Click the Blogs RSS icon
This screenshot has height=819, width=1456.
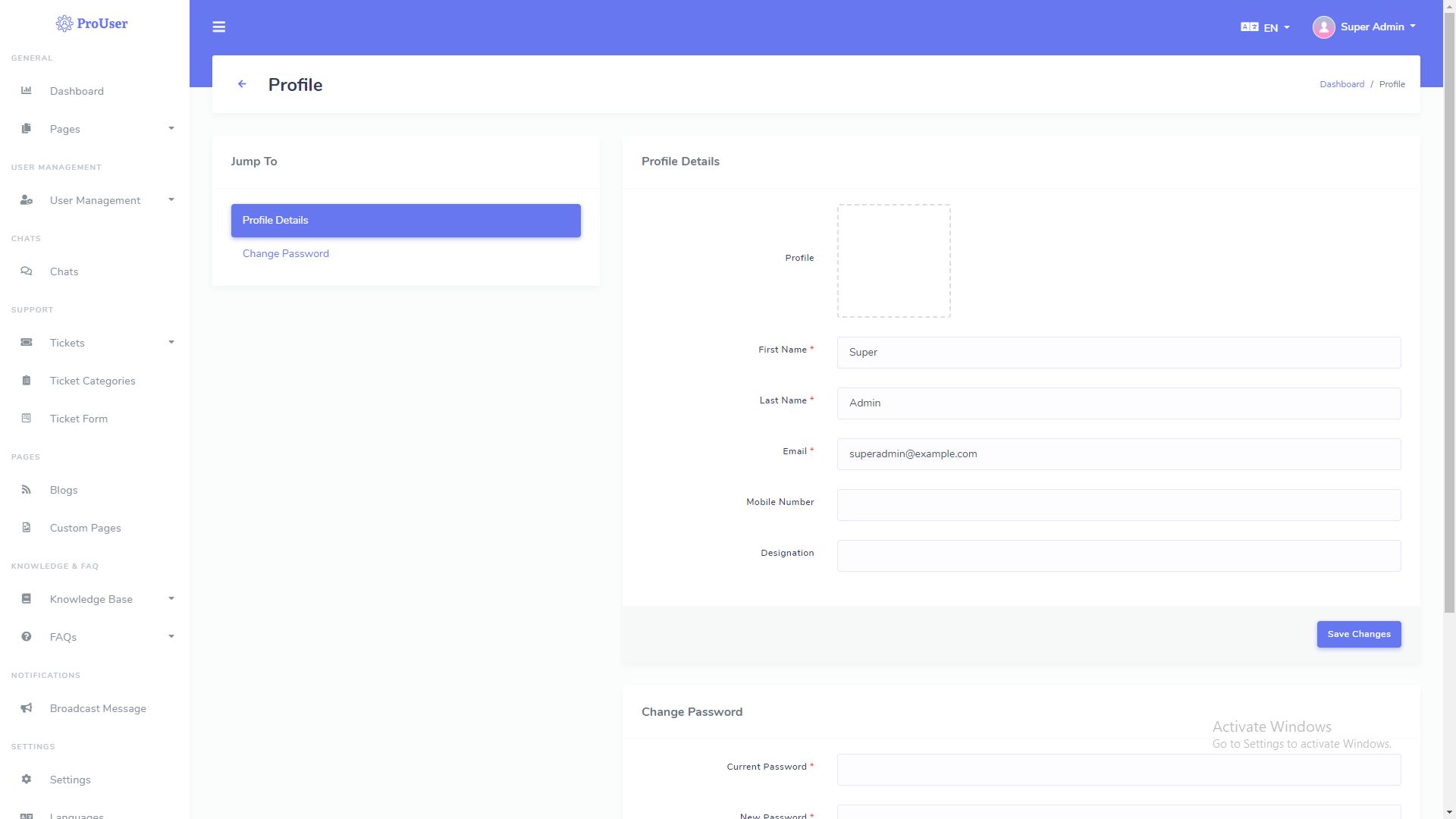pos(27,489)
